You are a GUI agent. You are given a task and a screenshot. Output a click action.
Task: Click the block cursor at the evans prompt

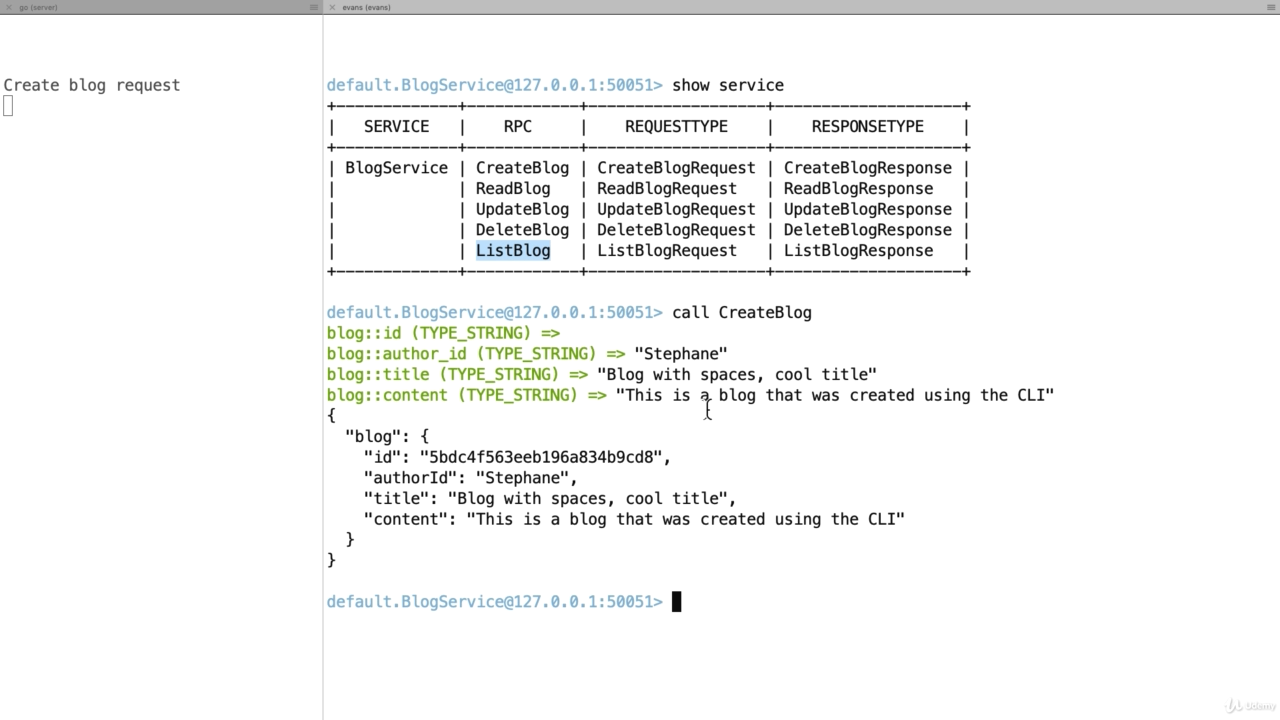click(x=676, y=601)
